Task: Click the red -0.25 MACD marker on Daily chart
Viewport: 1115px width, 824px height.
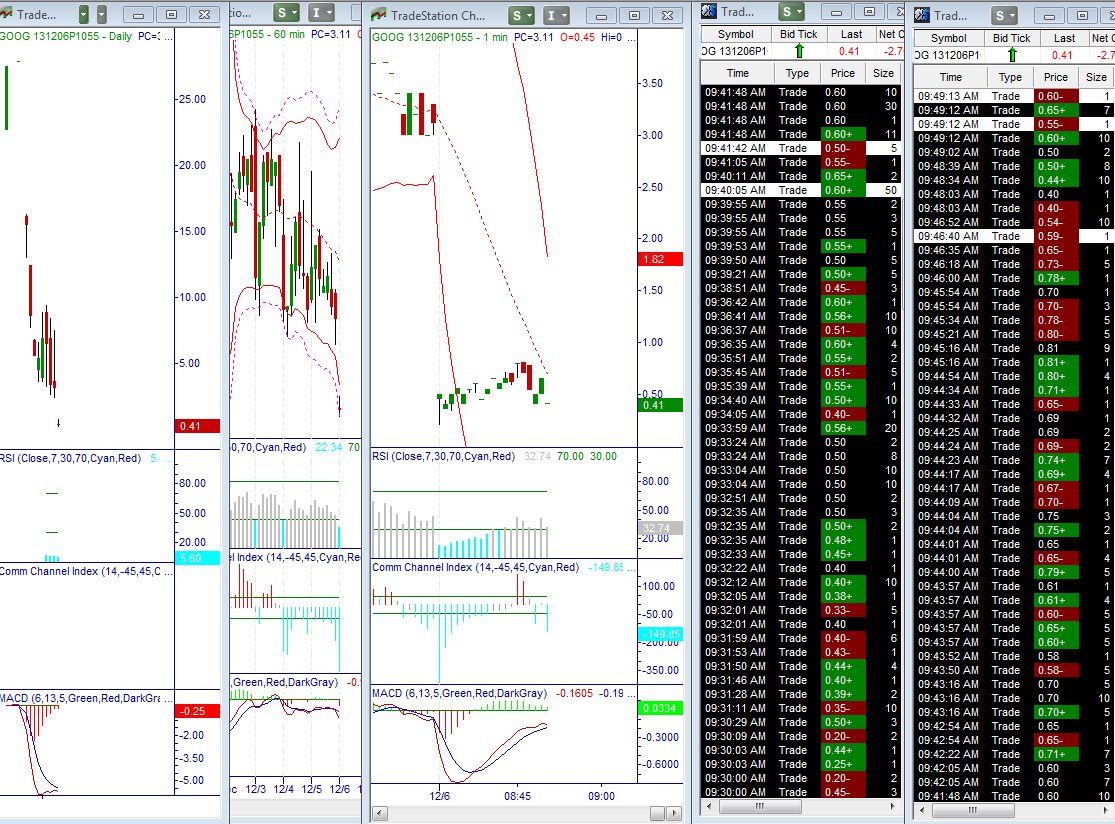Action: click(198, 711)
